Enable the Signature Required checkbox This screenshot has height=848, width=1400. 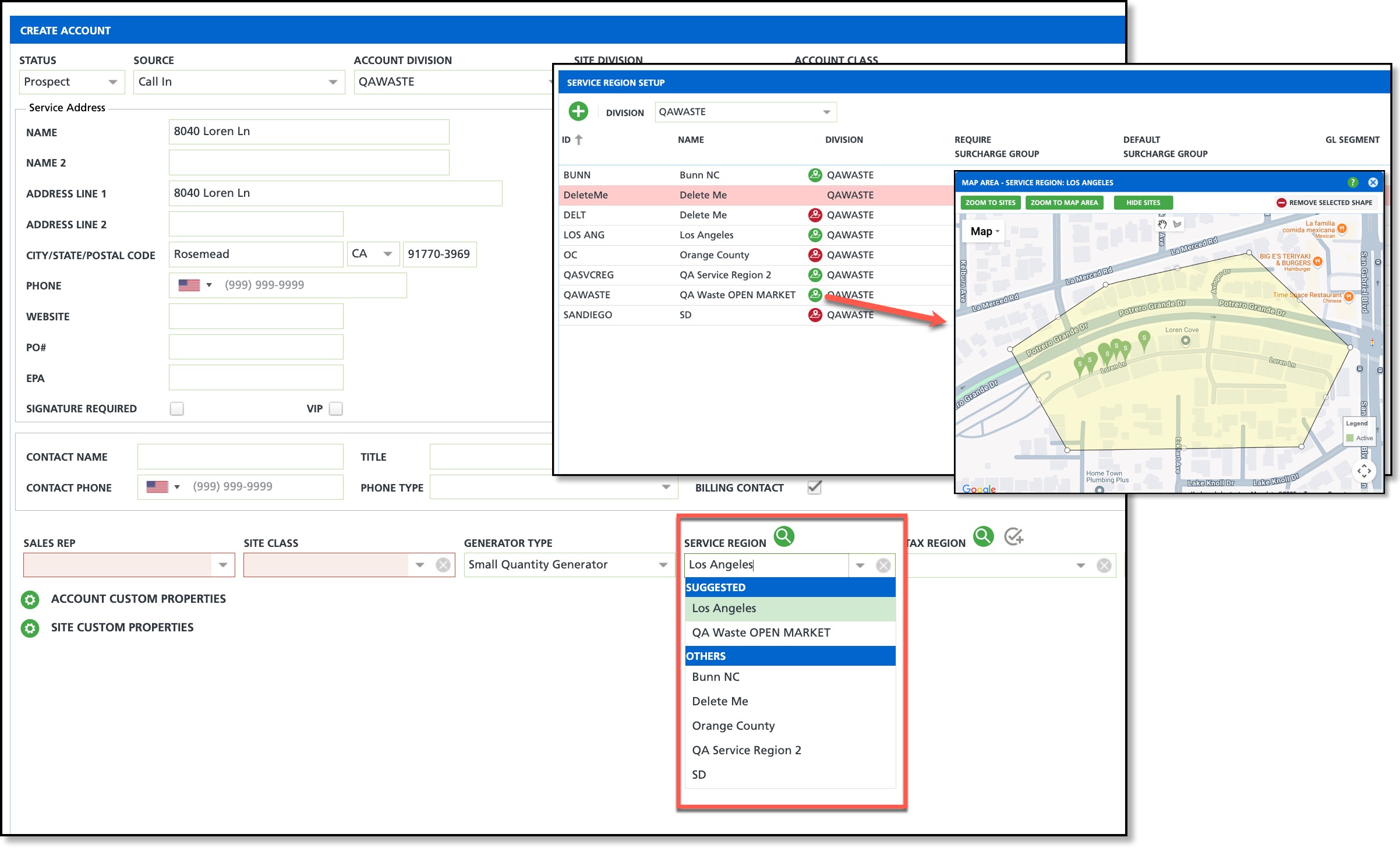pyautogui.click(x=176, y=408)
